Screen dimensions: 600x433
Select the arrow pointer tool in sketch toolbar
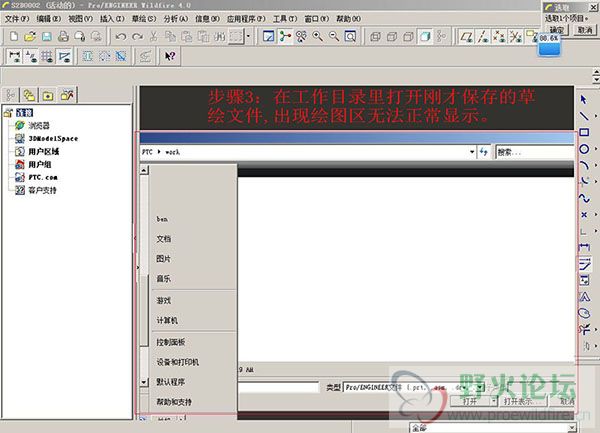tap(584, 99)
